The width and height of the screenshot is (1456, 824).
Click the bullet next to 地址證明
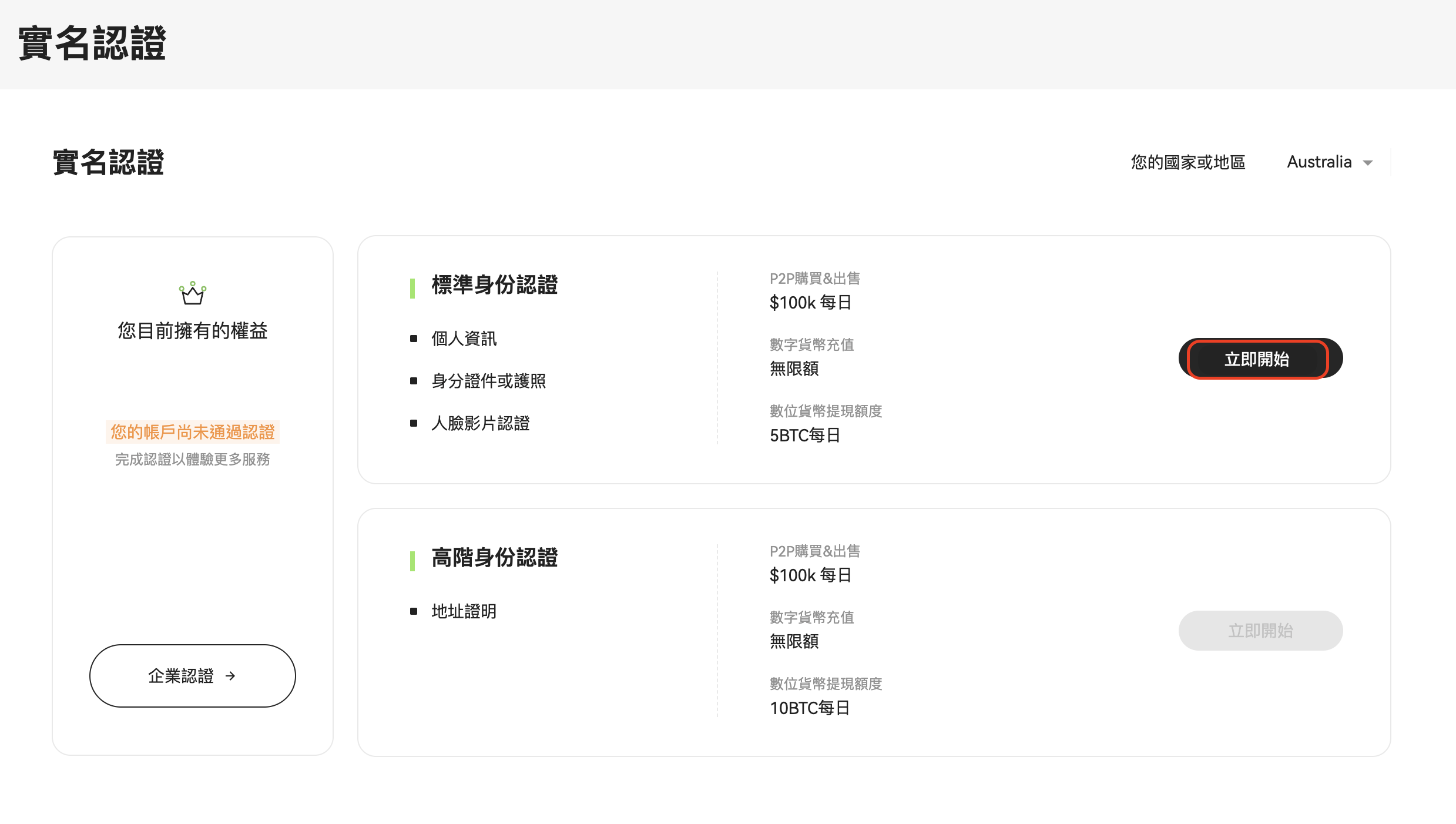(414, 611)
